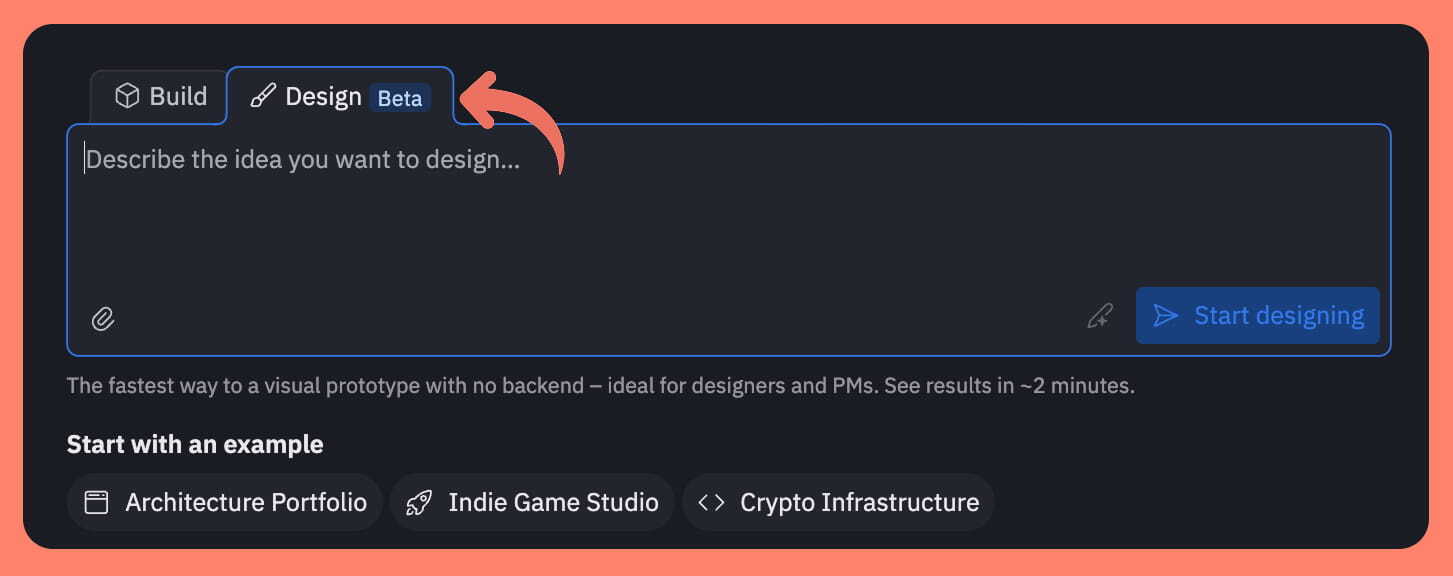This screenshot has height=576, width=1453.
Task: Click the Beta badge label
Action: (x=400, y=98)
